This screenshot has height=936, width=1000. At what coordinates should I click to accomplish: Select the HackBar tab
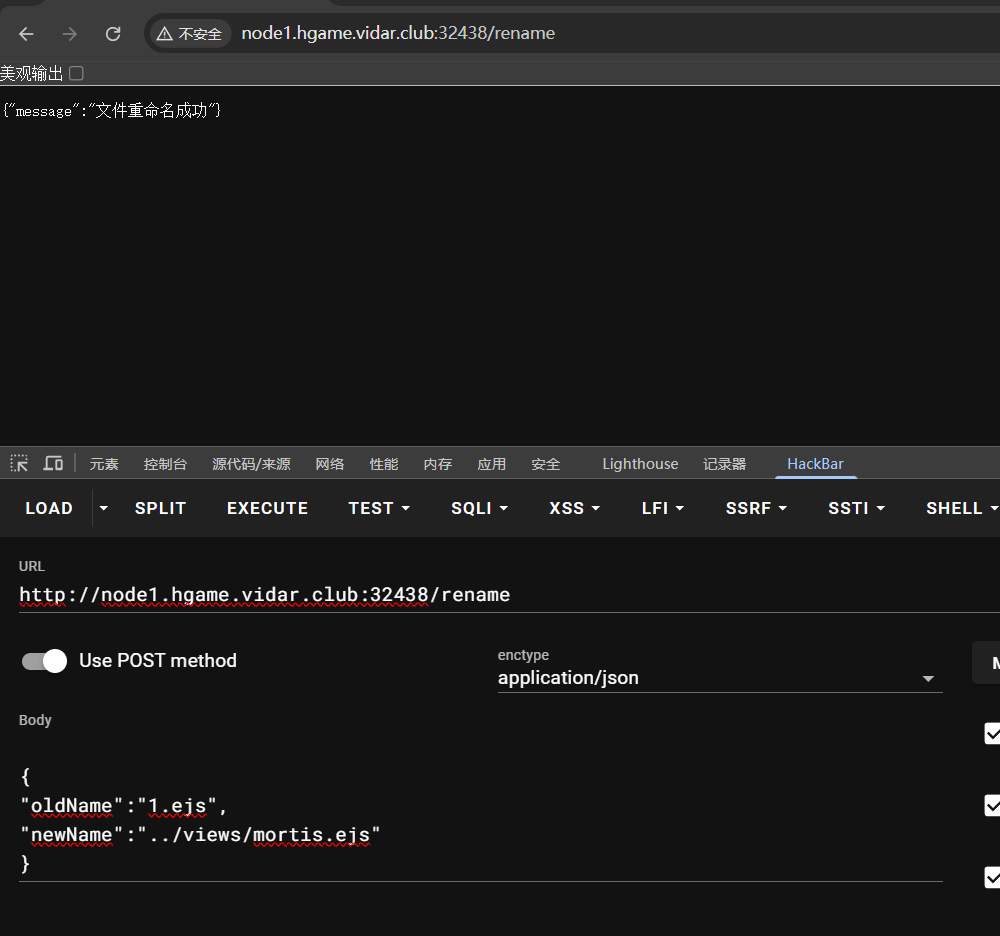(815, 464)
